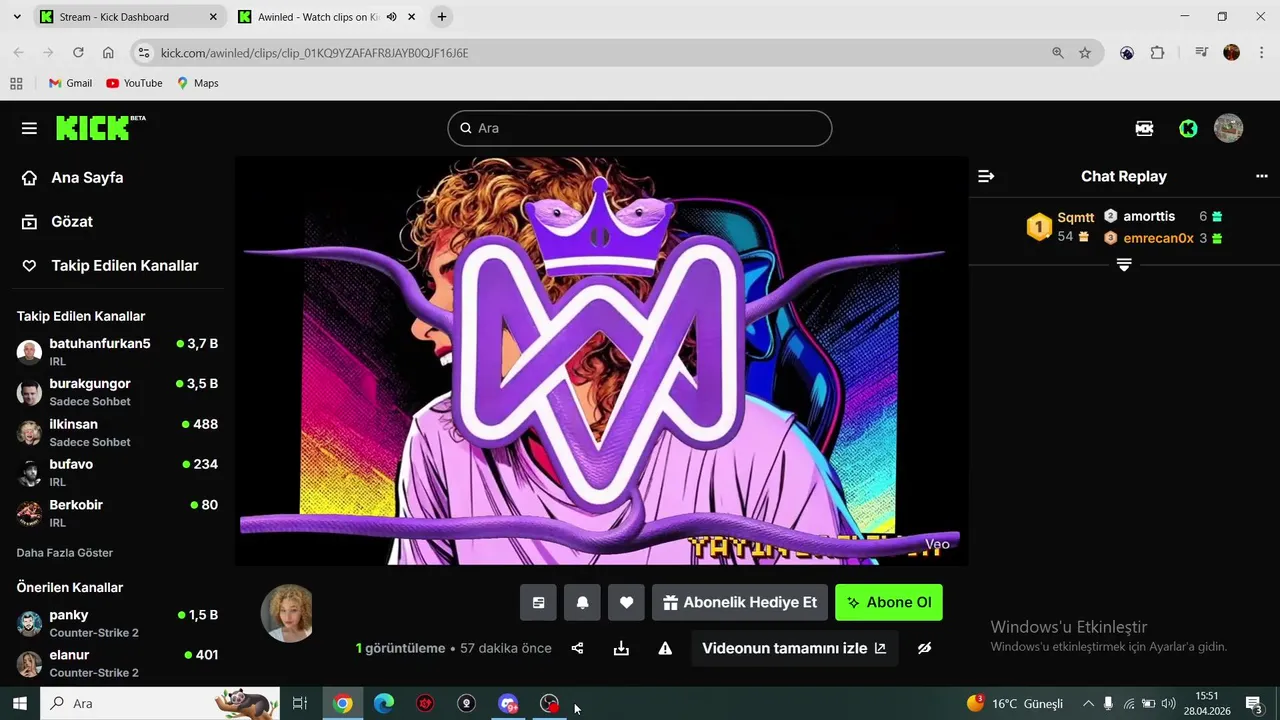Open recommended channel elanur

click(x=117, y=663)
